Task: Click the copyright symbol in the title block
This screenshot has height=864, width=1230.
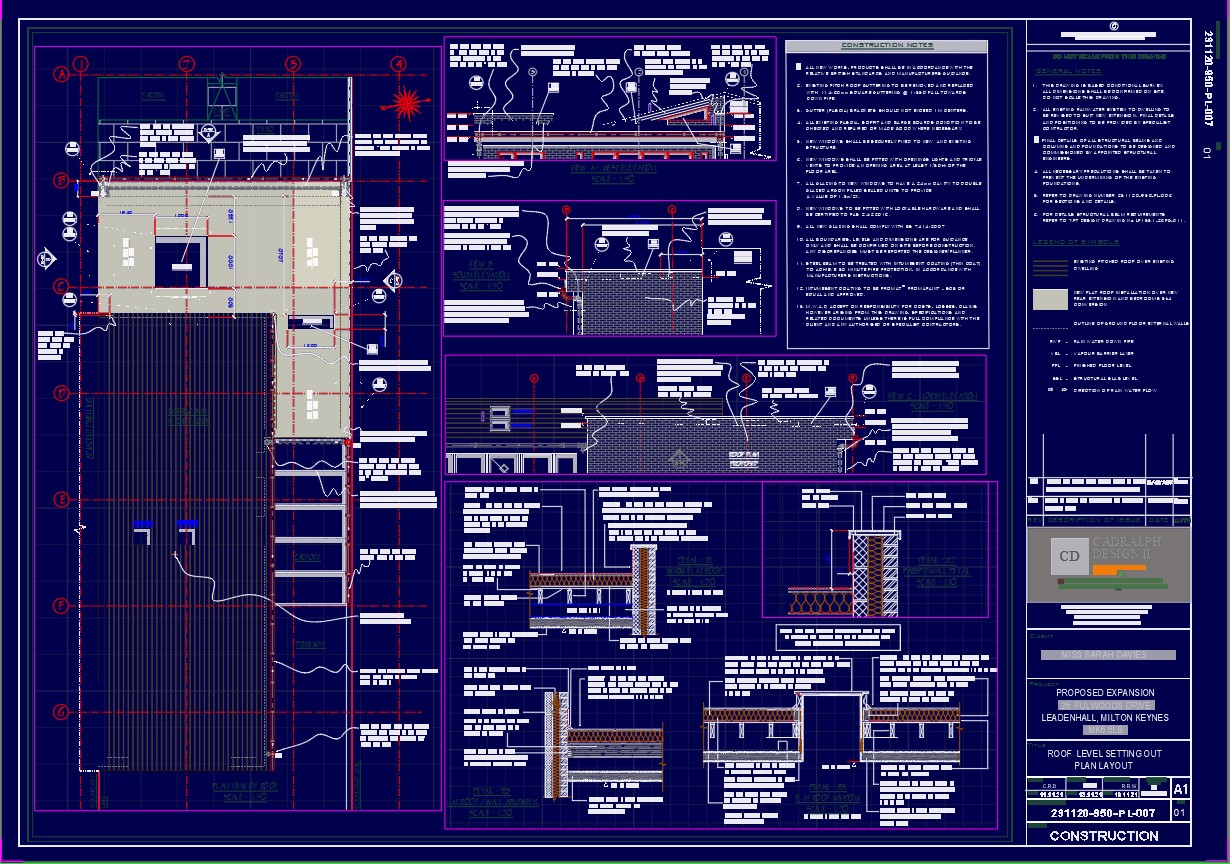Action: click(1113, 27)
